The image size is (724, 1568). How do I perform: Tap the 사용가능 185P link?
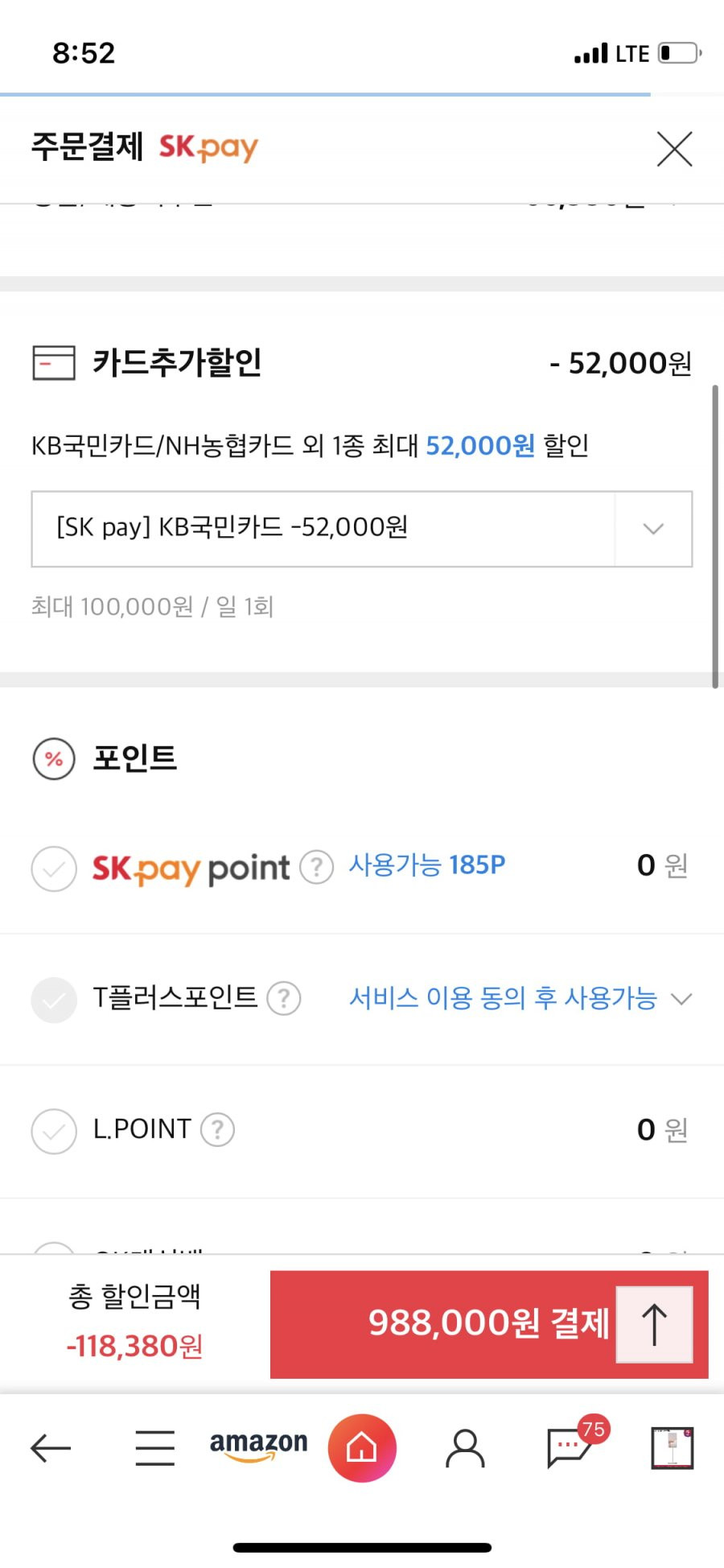tap(426, 865)
